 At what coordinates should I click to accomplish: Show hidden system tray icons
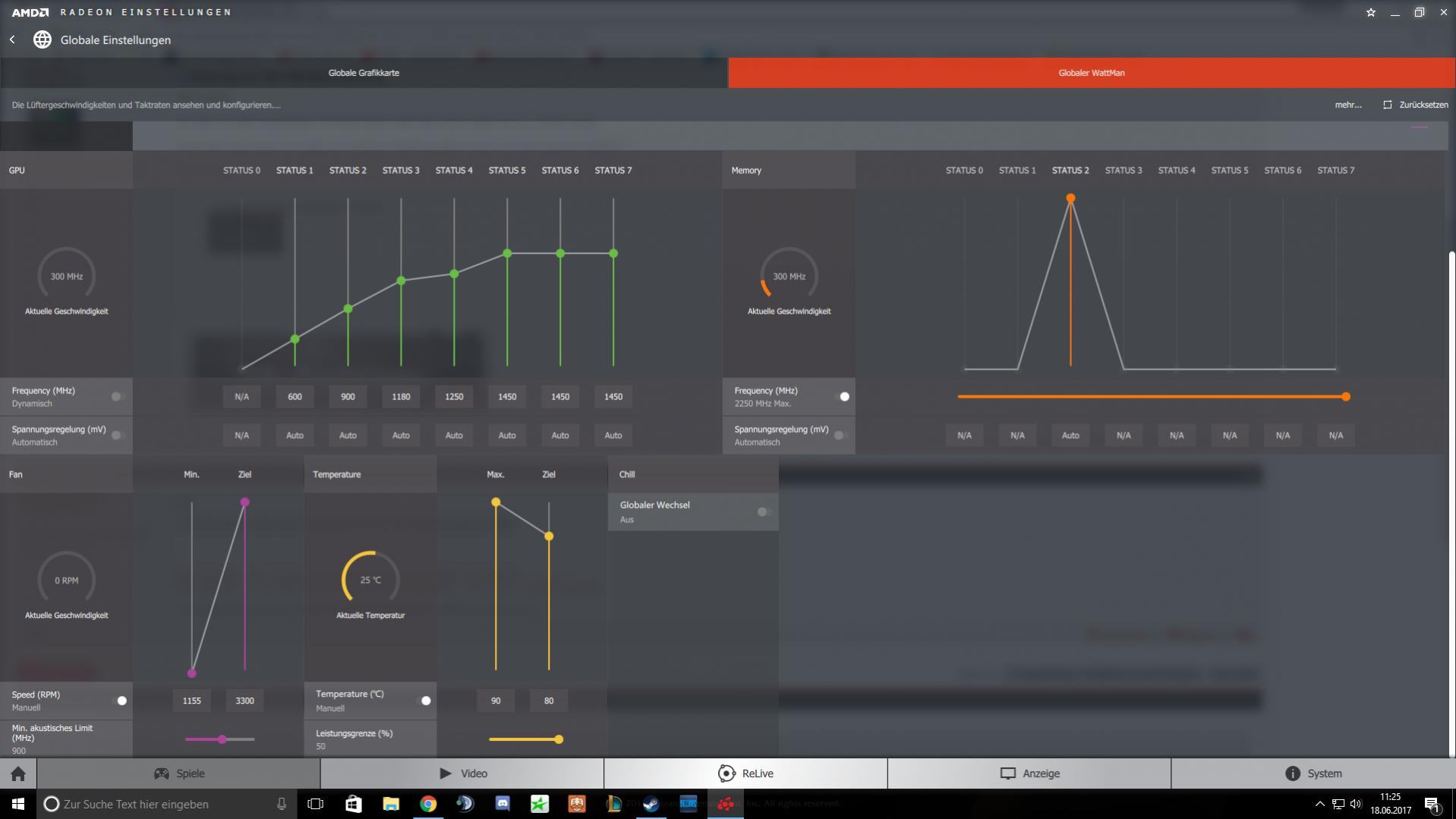1319,804
